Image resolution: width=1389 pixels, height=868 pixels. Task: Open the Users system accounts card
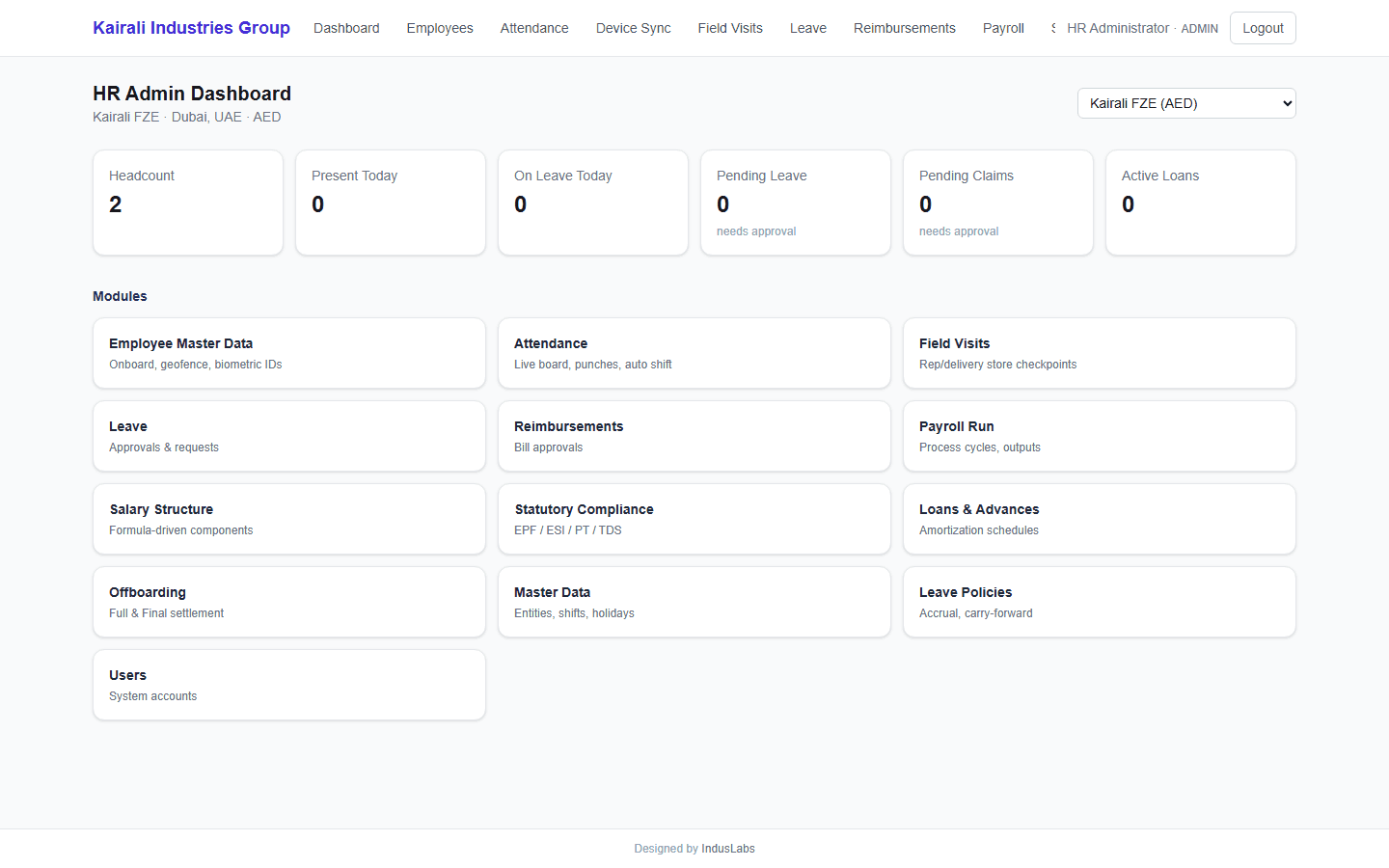[x=289, y=685]
